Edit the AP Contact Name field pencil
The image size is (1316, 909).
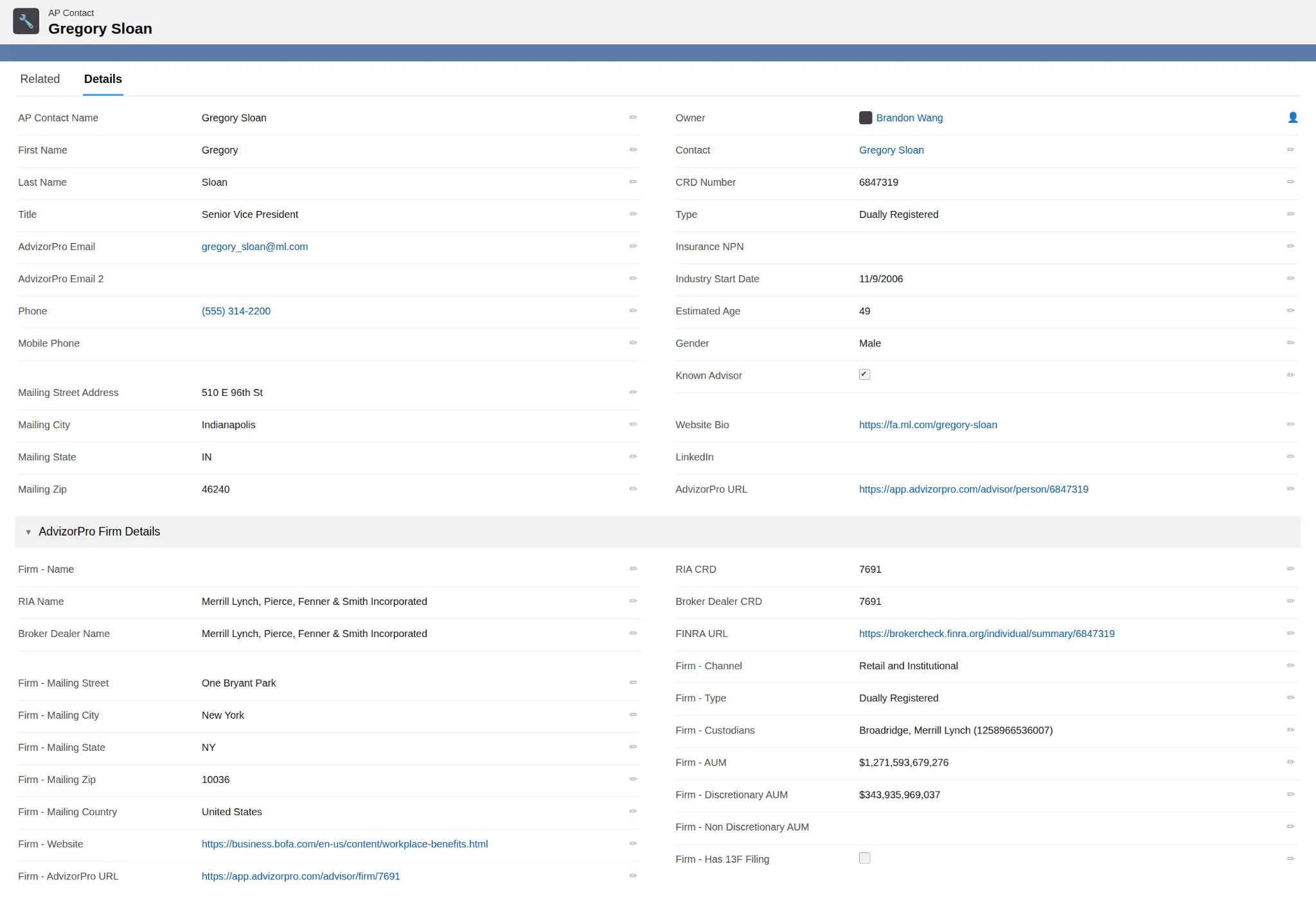pyautogui.click(x=633, y=118)
